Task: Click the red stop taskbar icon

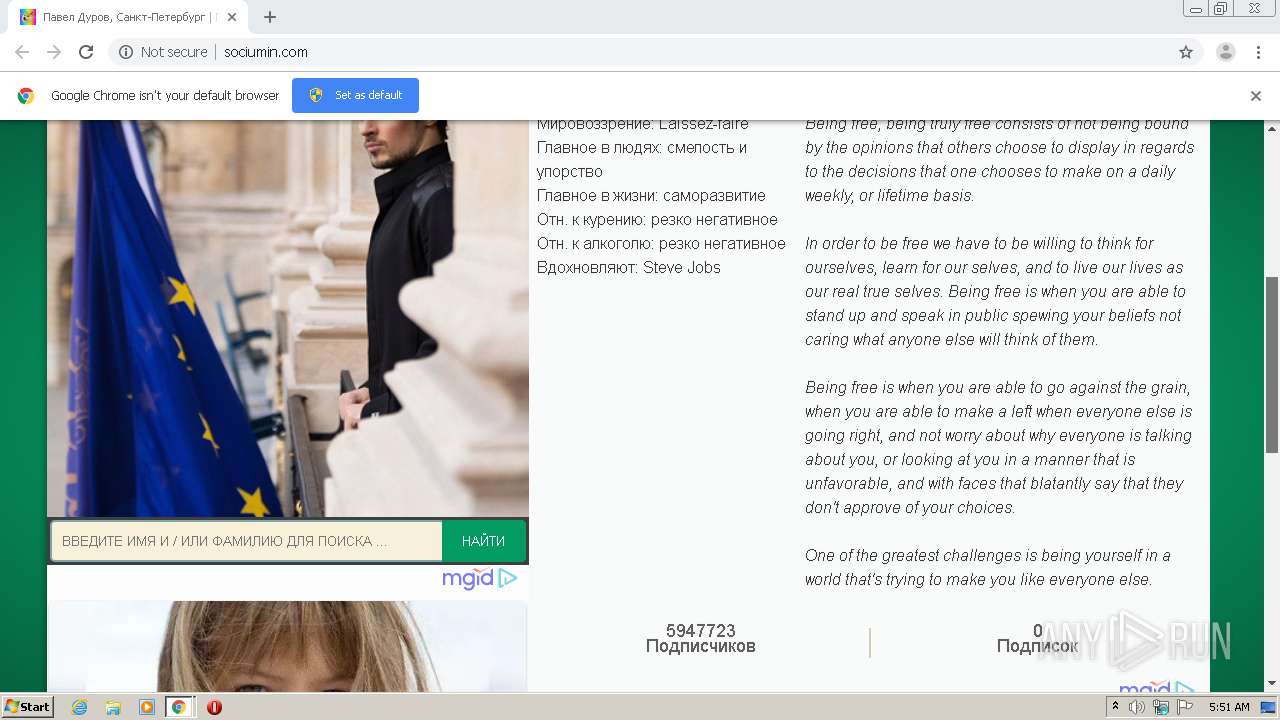Action: click(x=214, y=707)
